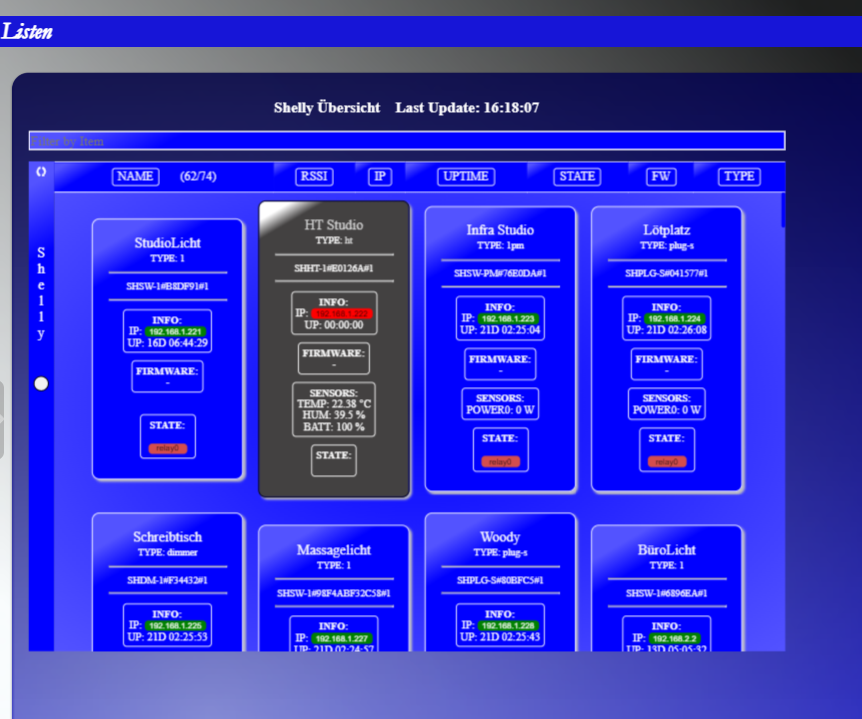Open the red IP badge on HT Studio
862x719 pixels.
(x=341, y=313)
